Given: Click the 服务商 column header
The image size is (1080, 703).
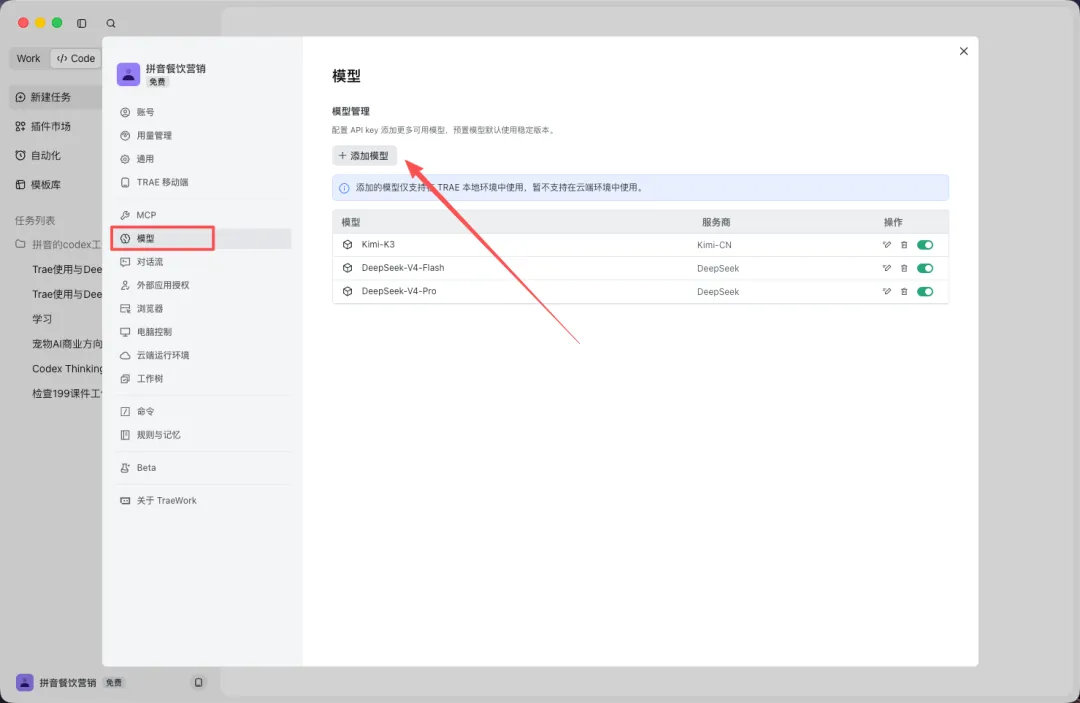Looking at the screenshot, I should click(716, 222).
